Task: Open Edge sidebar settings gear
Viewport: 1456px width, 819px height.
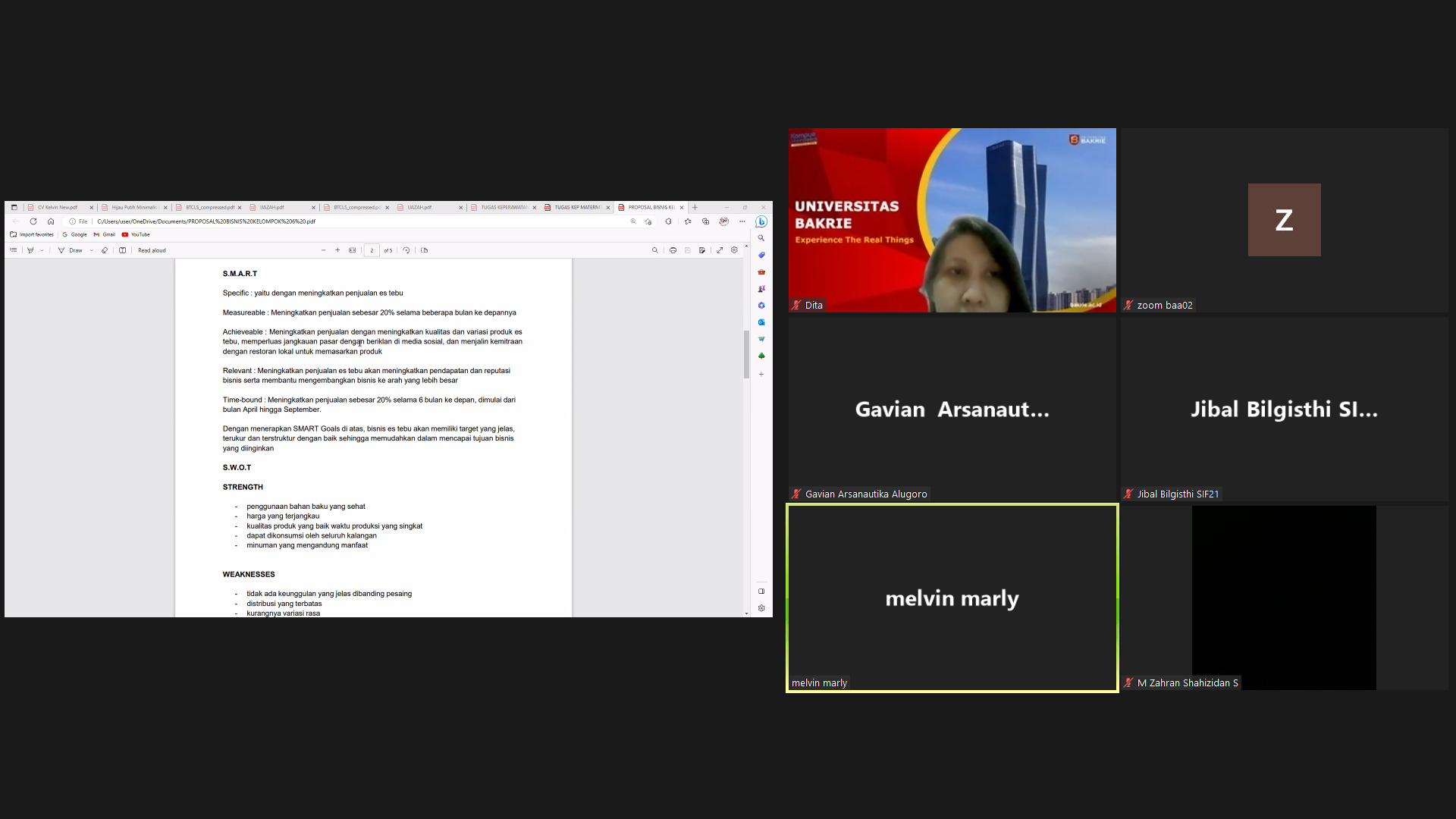Action: (761, 608)
